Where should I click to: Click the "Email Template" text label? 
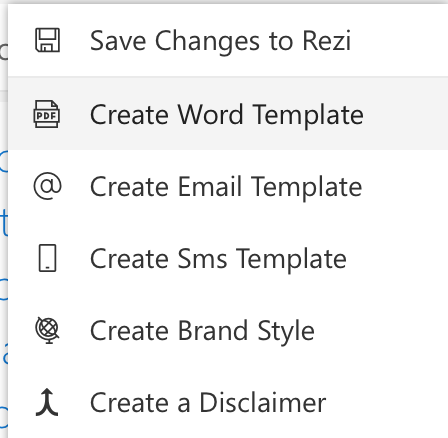[x=270, y=187]
